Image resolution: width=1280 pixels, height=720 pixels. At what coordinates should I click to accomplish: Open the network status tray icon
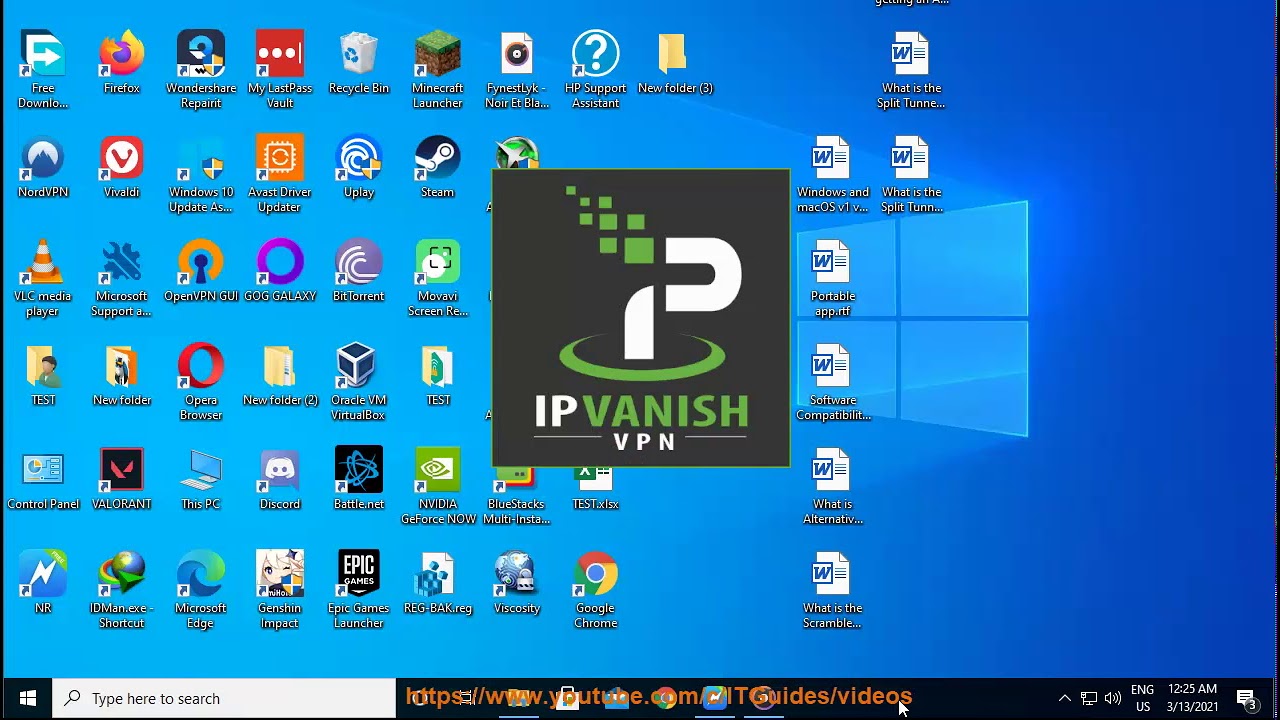click(x=1089, y=698)
